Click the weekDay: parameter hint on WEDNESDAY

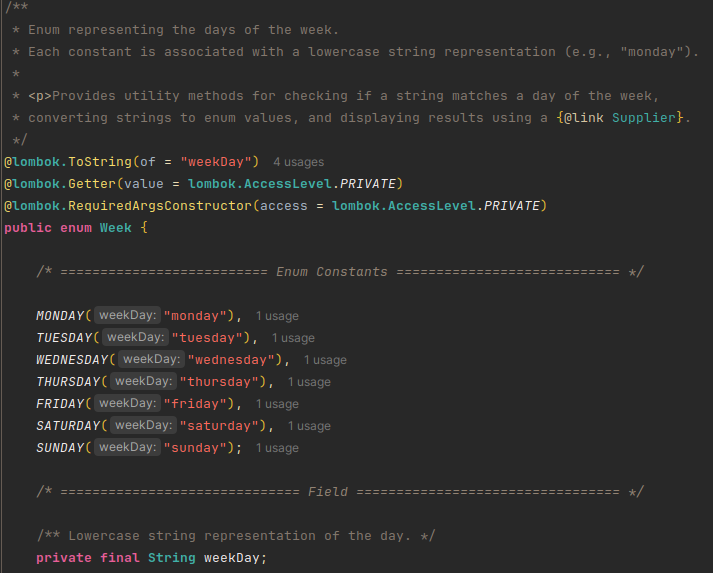(151, 359)
